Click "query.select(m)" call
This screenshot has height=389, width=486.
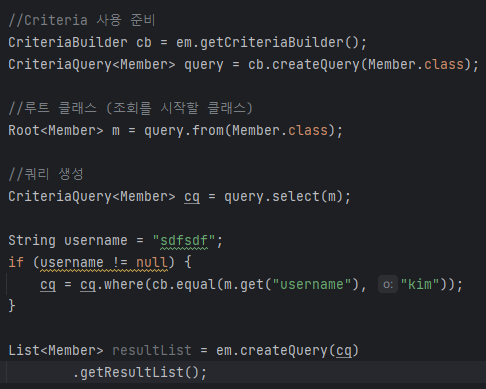(283, 197)
